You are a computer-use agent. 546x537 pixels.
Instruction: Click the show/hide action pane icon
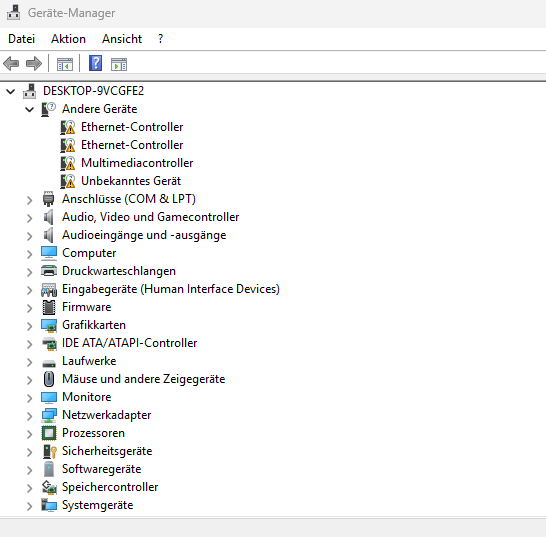click(119, 64)
